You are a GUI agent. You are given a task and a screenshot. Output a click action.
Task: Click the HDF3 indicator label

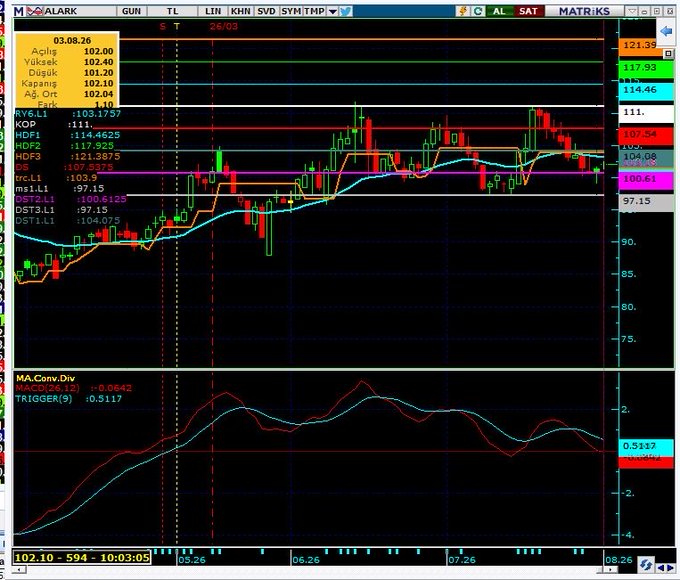[x=27, y=157]
